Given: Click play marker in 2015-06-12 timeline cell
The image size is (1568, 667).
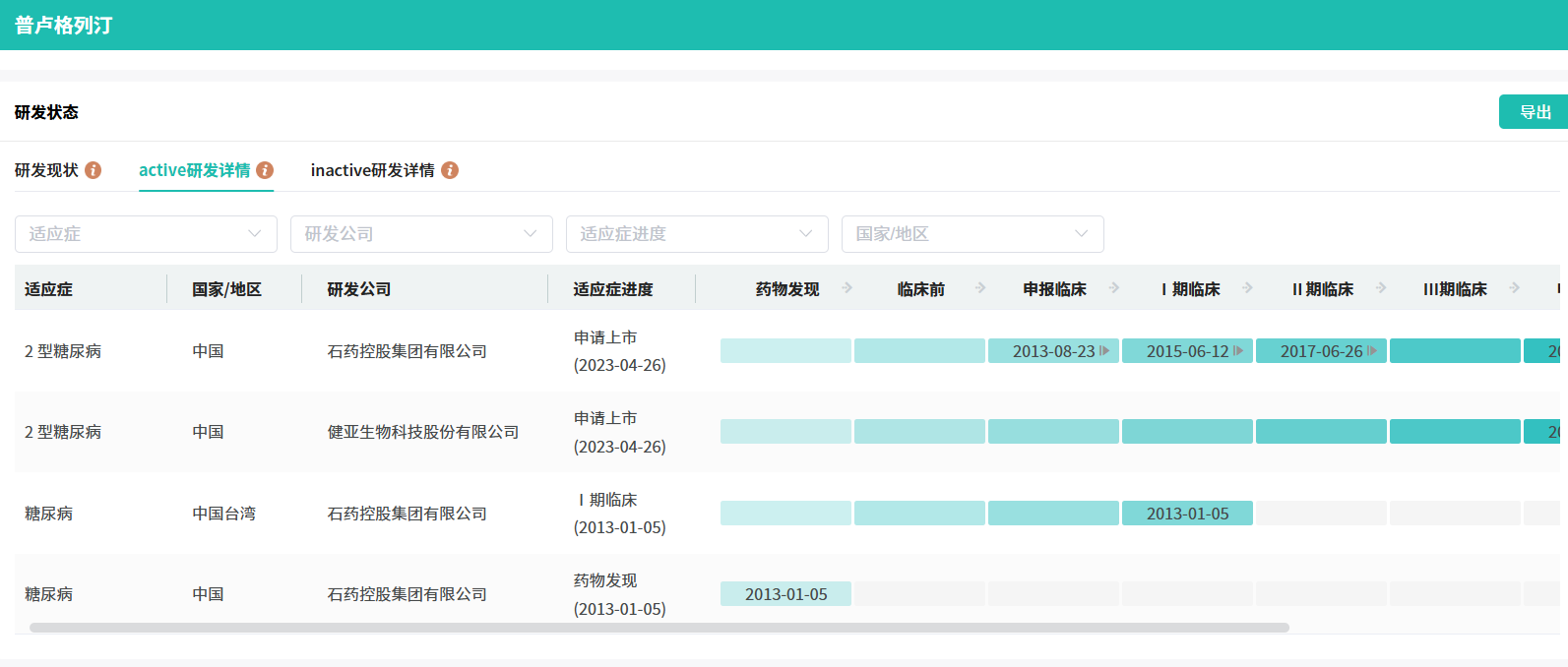Looking at the screenshot, I should tap(1238, 351).
